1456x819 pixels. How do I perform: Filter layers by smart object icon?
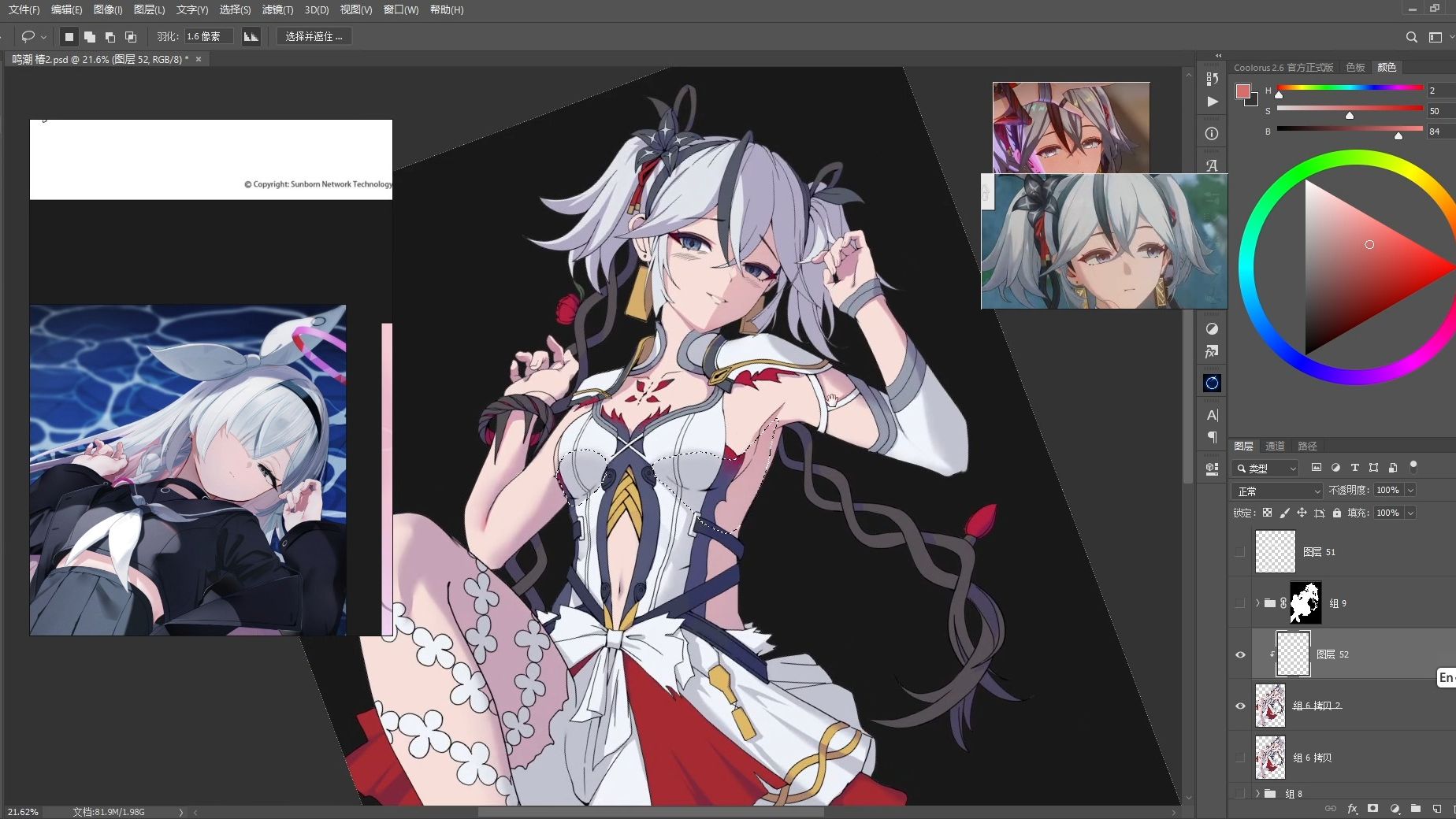1393,468
